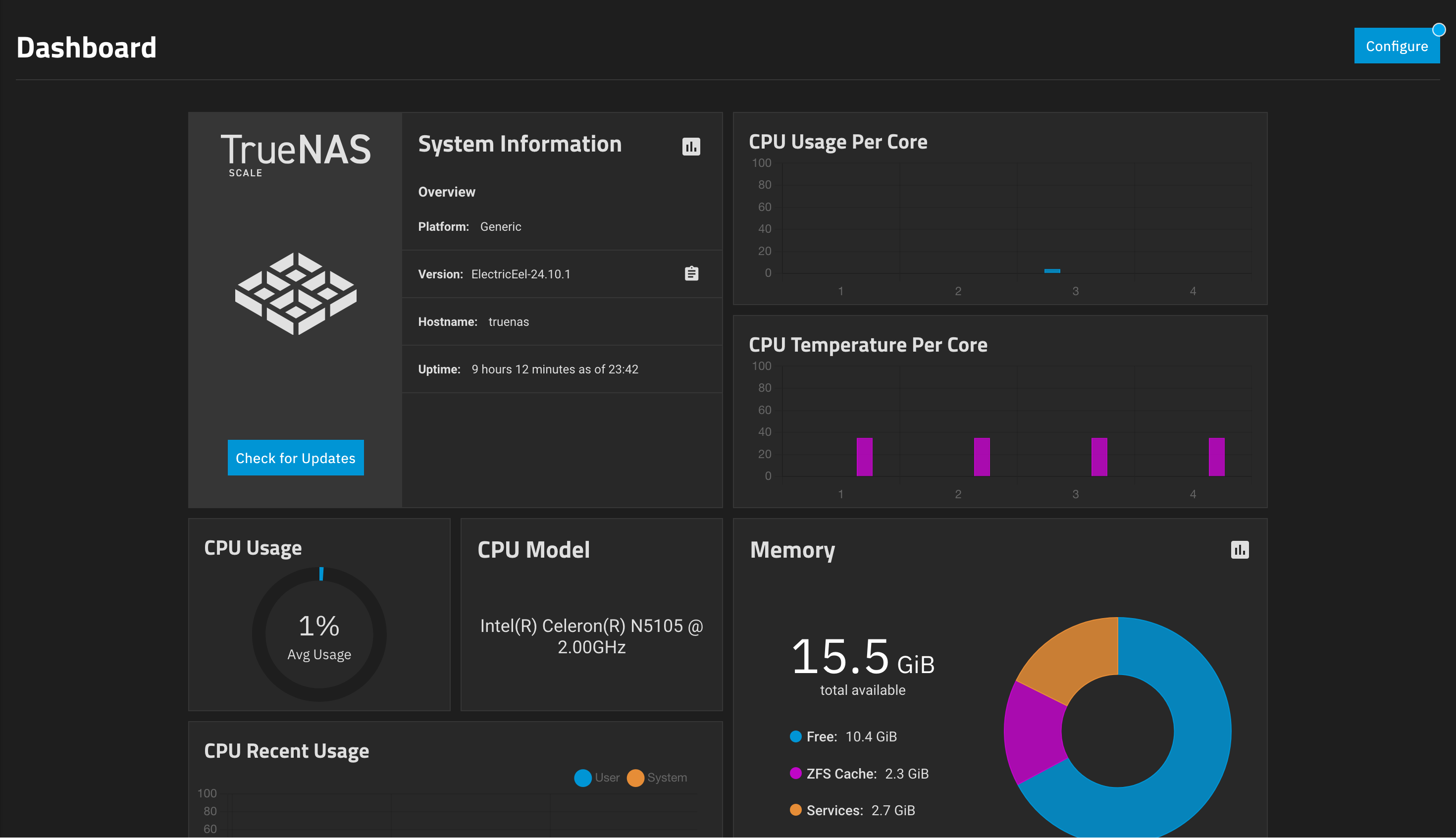Click core 1 temperature bar
The height and width of the screenshot is (838, 1456).
(864, 457)
